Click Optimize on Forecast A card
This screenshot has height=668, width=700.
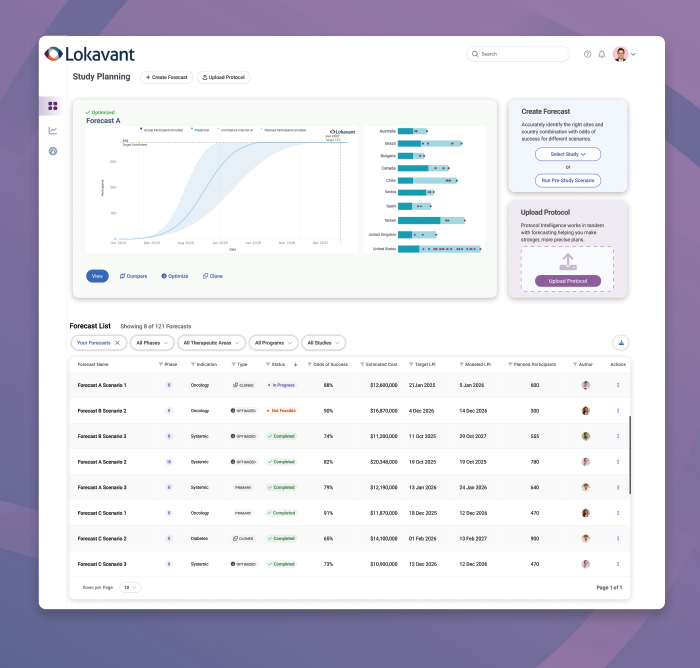(175, 276)
